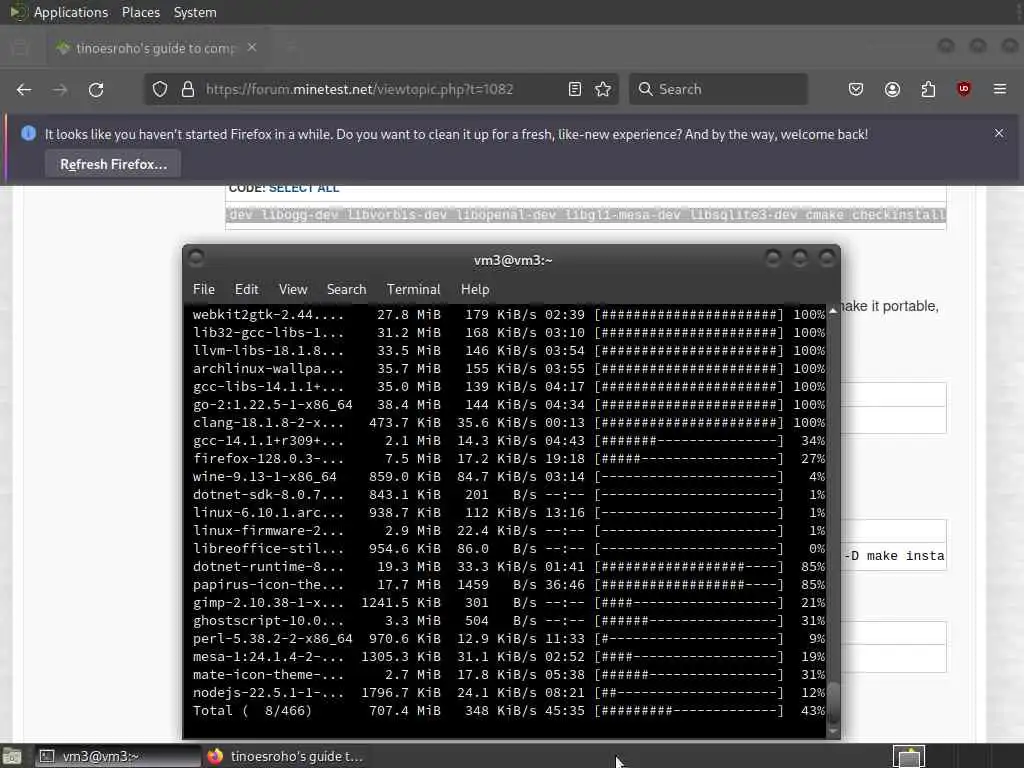Open the terminal Help menu

pyautogui.click(x=475, y=289)
